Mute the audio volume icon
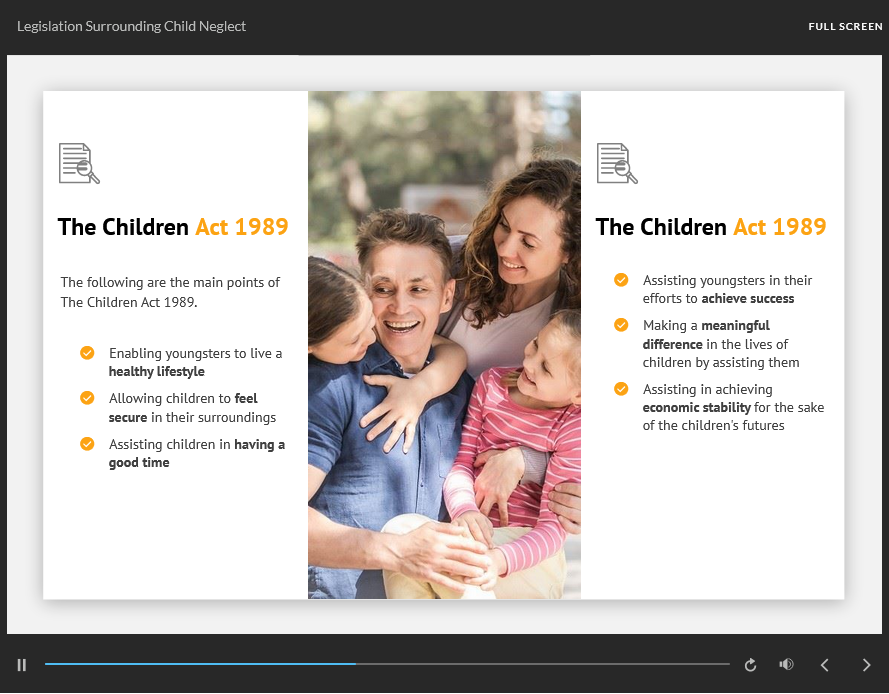Image resolution: width=889 pixels, height=694 pixels. [787, 665]
